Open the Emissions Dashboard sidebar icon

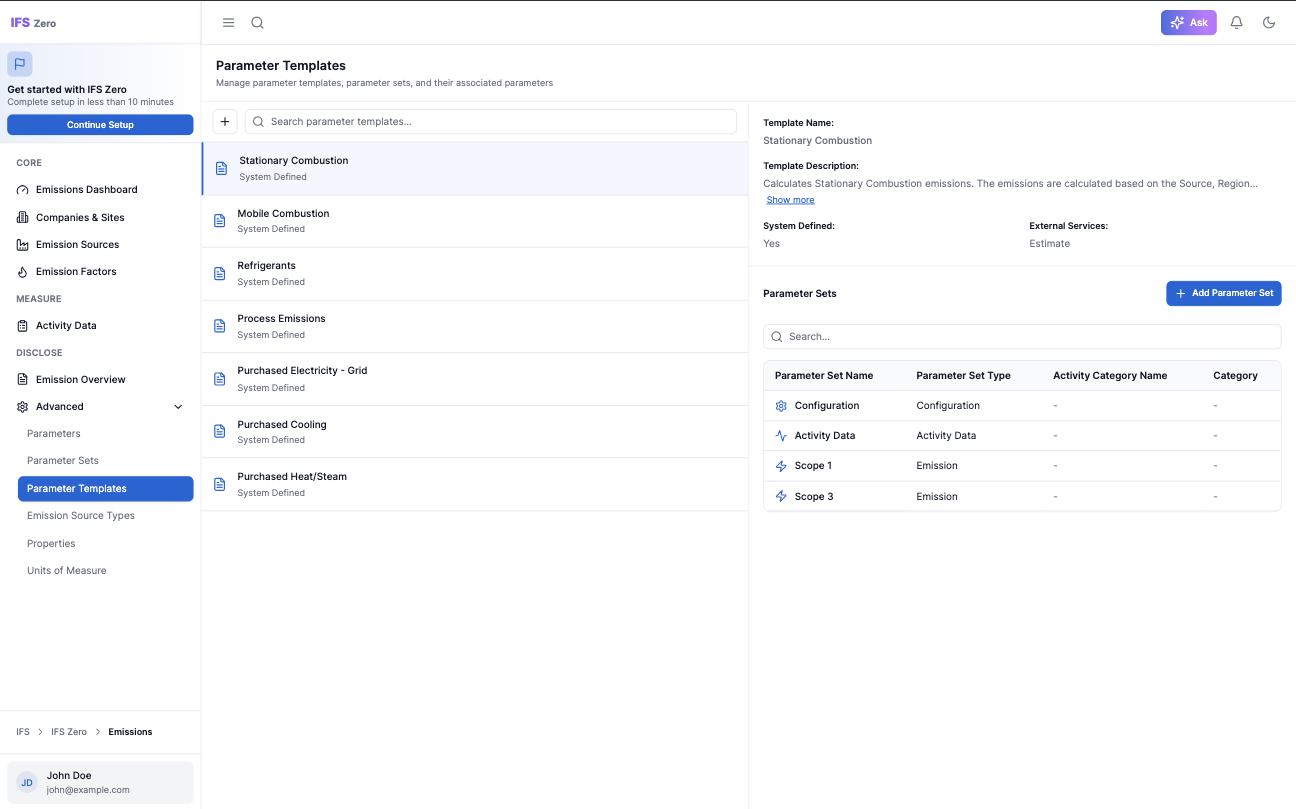21,189
